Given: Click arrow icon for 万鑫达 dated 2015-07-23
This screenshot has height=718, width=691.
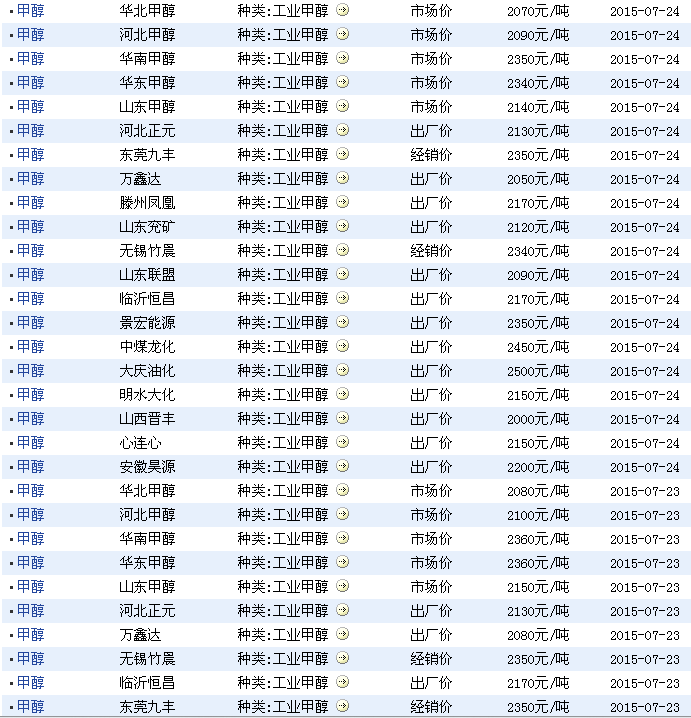Looking at the screenshot, I should point(343,634).
